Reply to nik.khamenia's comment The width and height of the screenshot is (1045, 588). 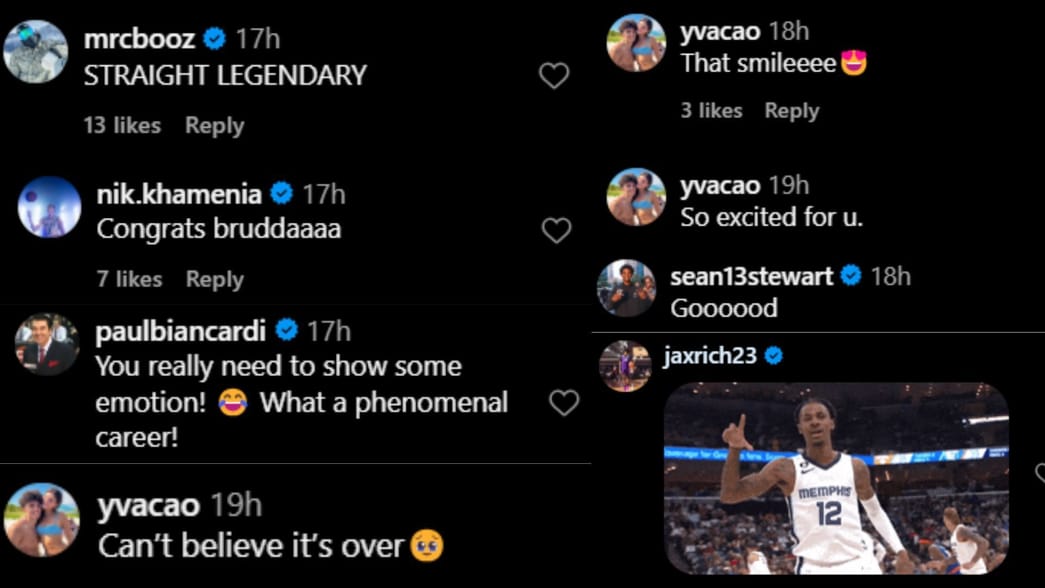(214, 280)
